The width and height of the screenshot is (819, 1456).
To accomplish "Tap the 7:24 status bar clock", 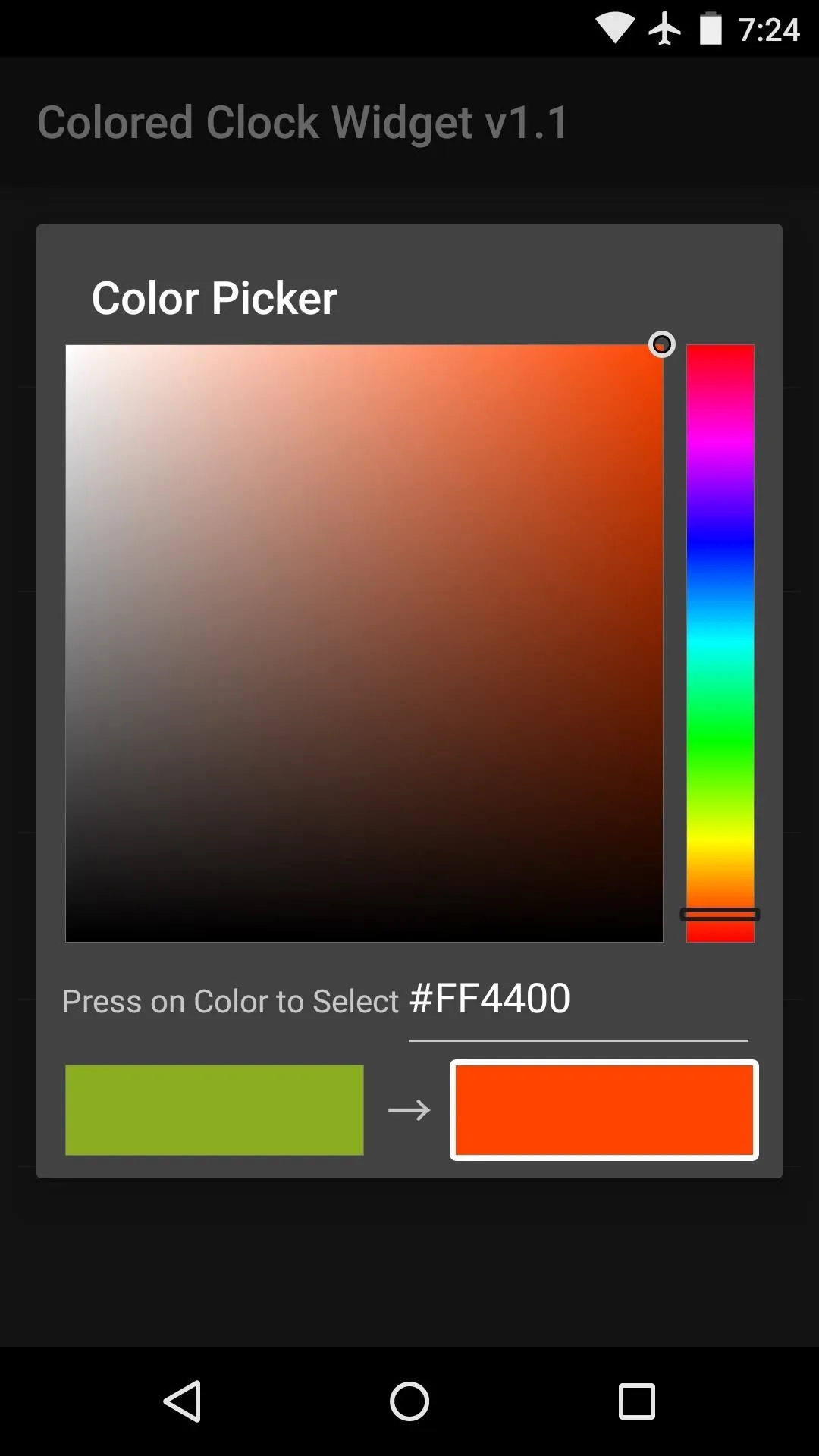I will [x=769, y=30].
